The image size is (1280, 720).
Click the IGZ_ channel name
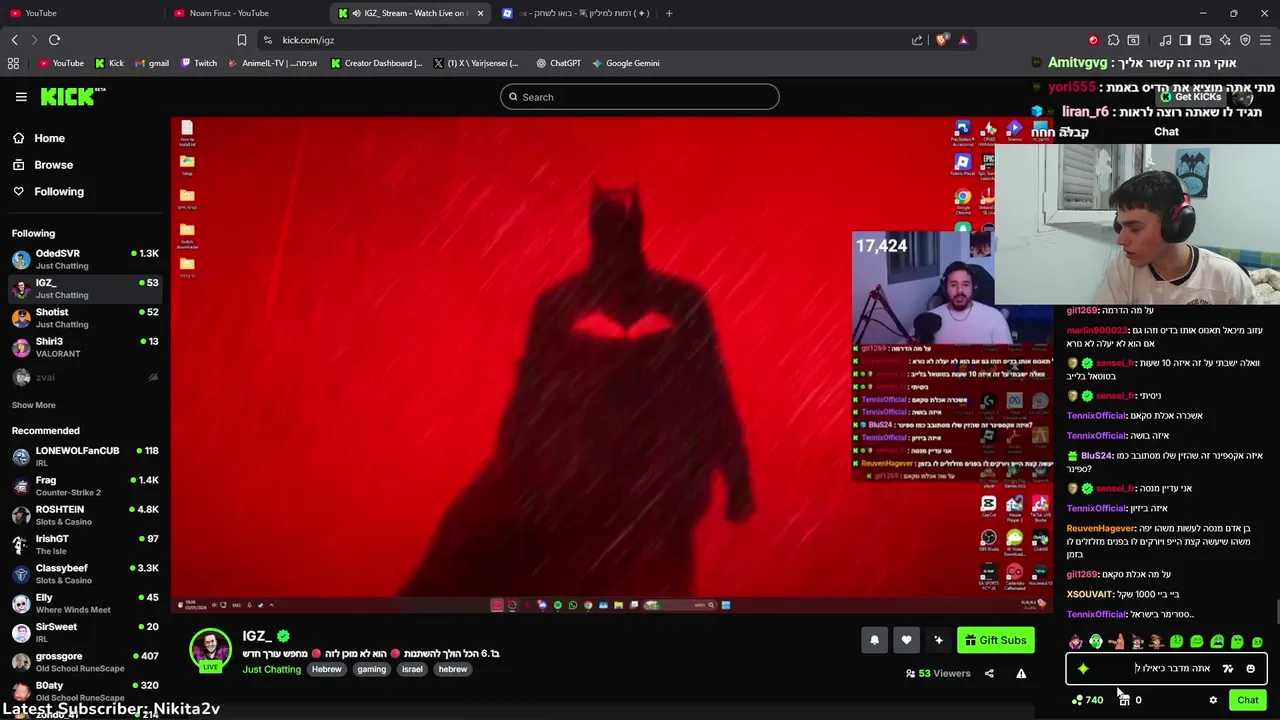[x=257, y=636]
